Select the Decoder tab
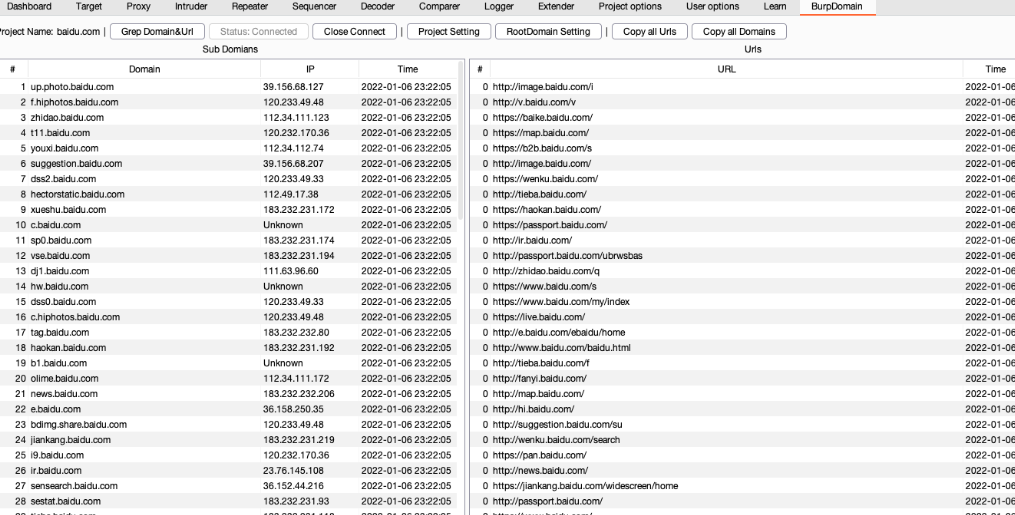This screenshot has width=1015, height=515. (377, 6)
